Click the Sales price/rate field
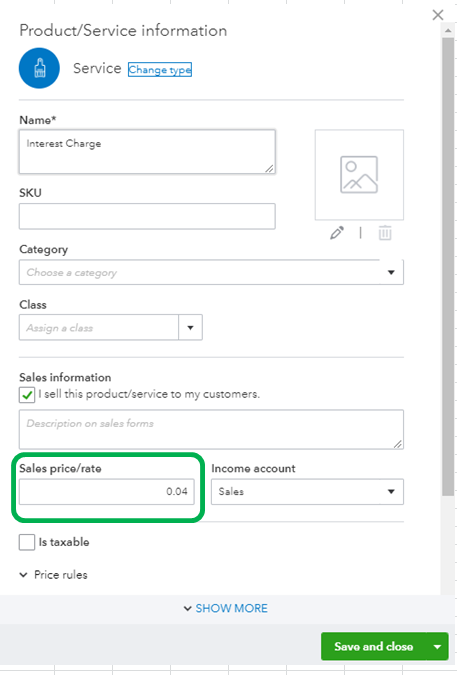The width and height of the screenshot is (457, 675). 107,492
